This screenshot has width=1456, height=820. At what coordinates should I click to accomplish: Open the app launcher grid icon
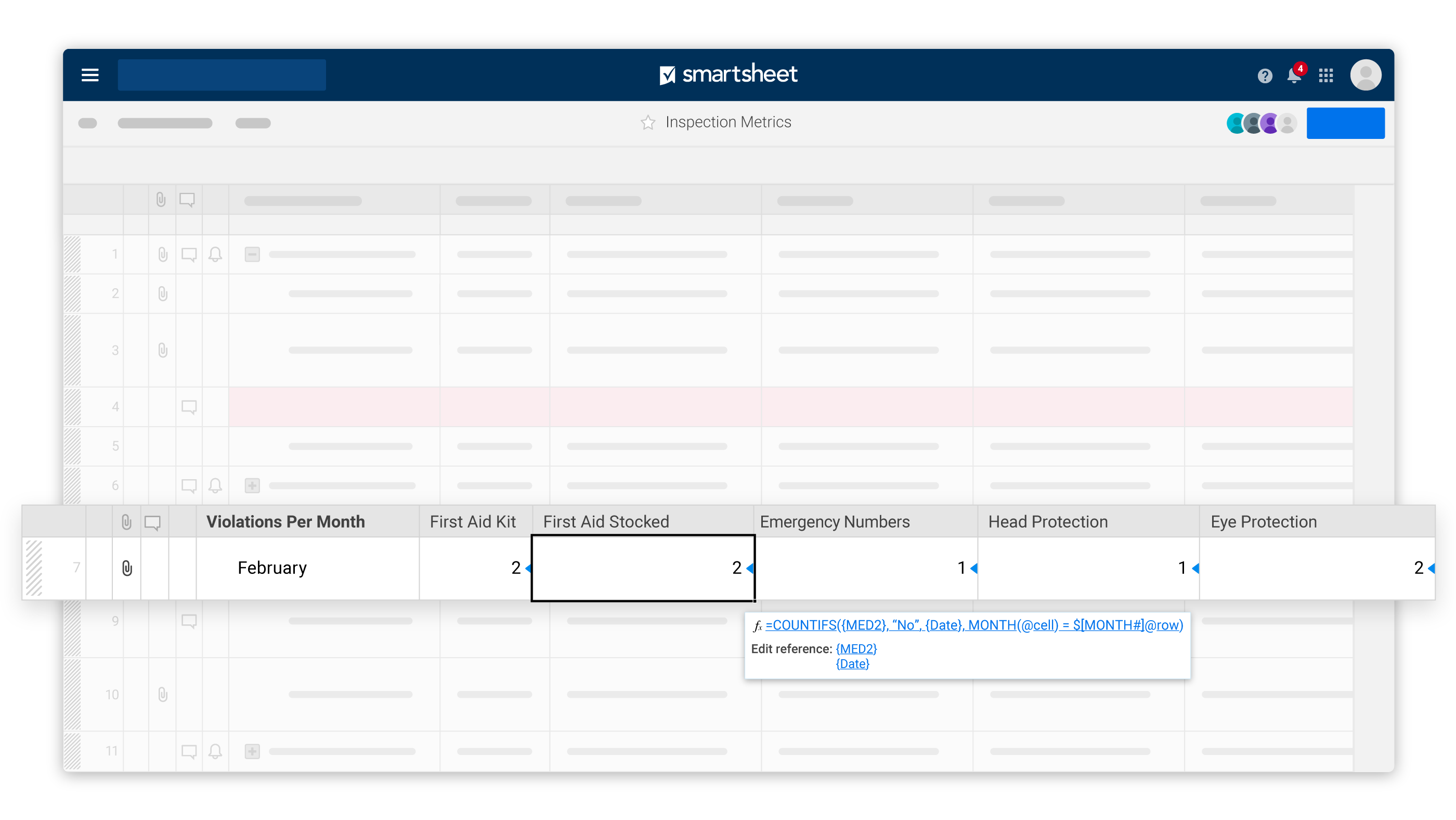click(1325, 75)
